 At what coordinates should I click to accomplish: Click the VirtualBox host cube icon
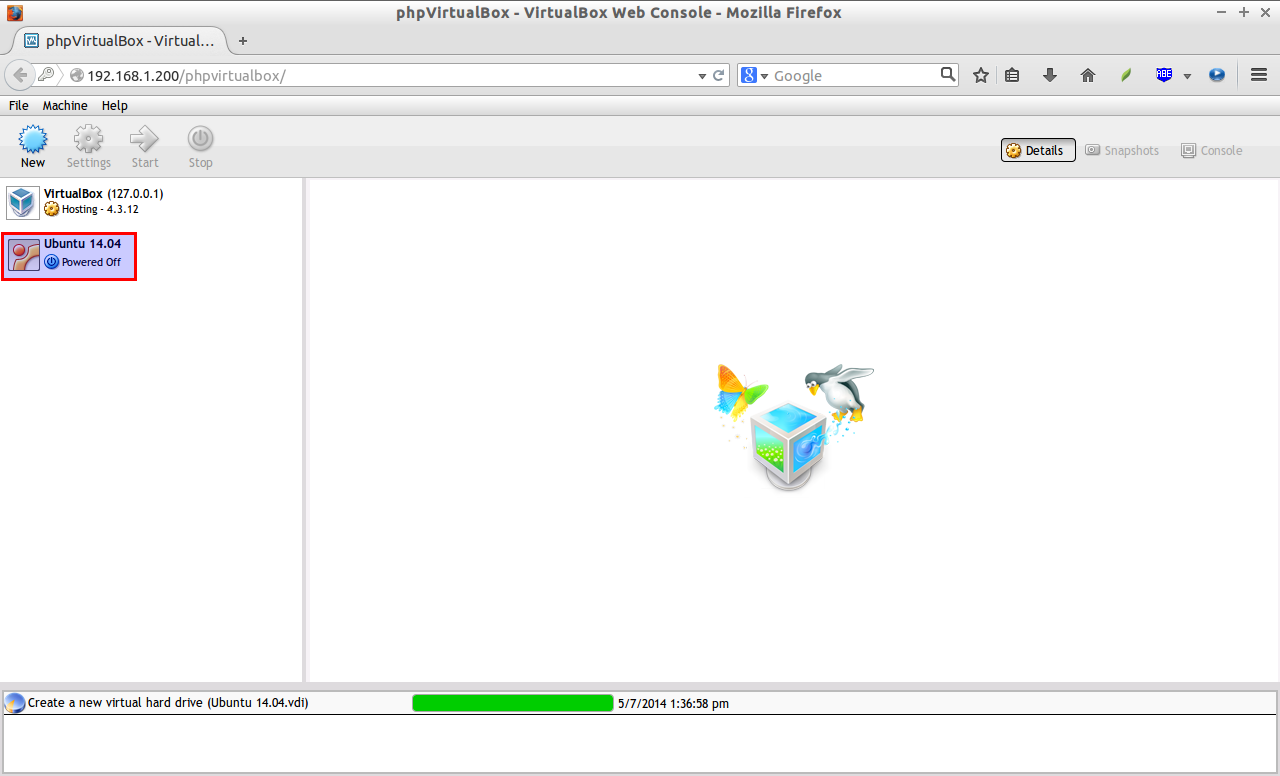[23, 202]
